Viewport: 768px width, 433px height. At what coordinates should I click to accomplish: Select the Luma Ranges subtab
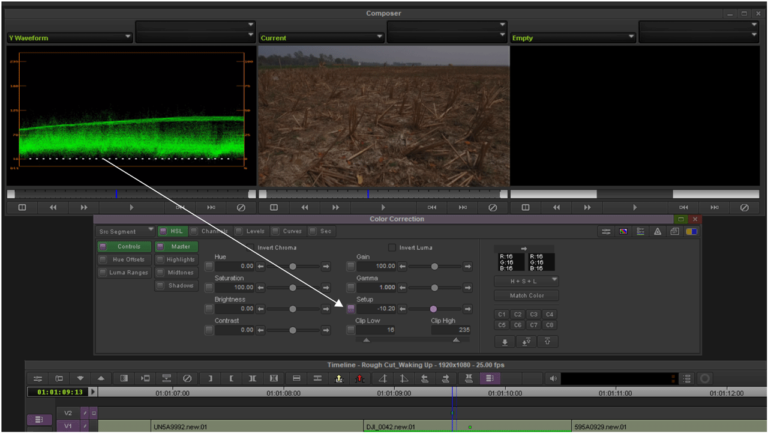pos(124,272)
